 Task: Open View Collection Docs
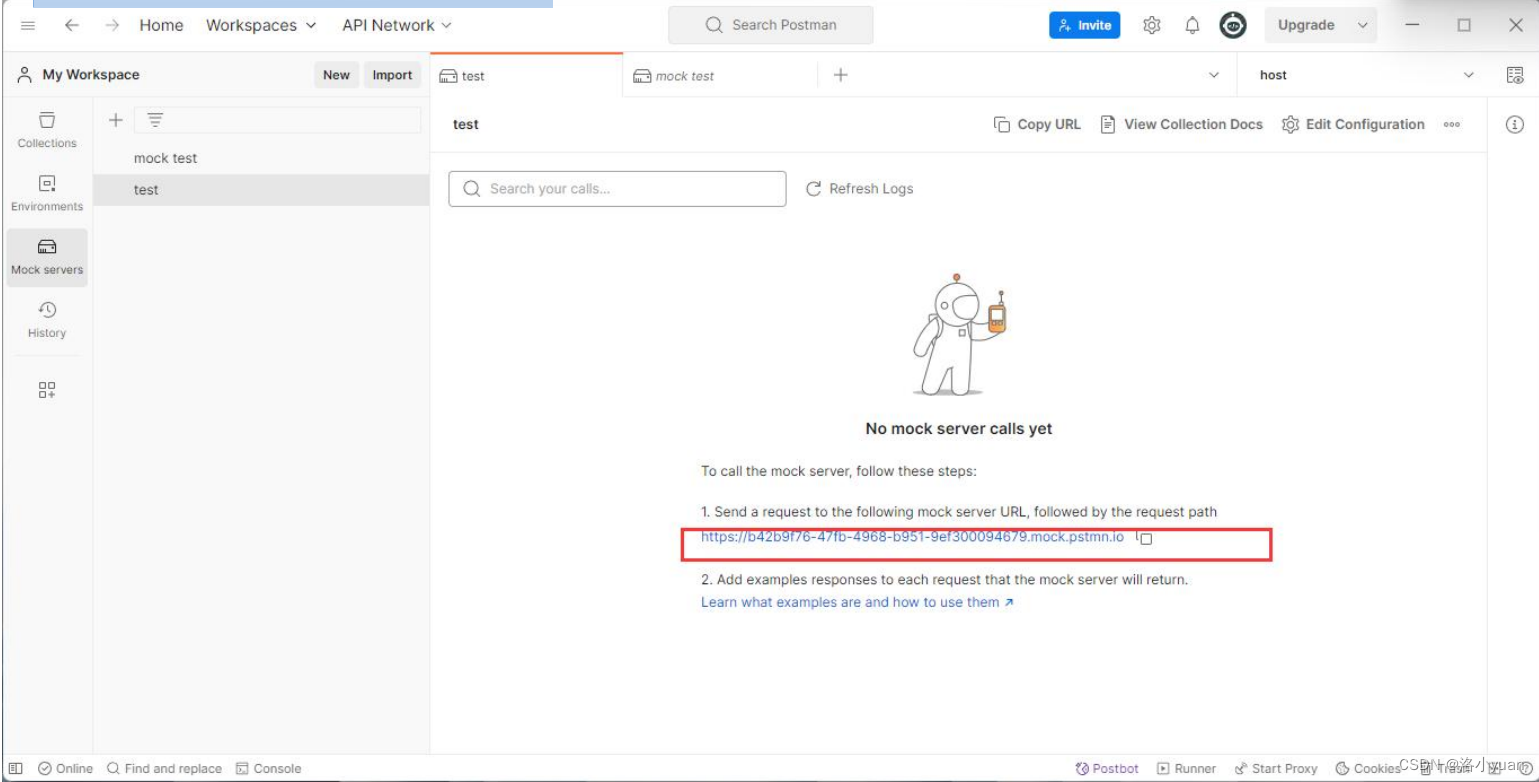(1181, 124)
